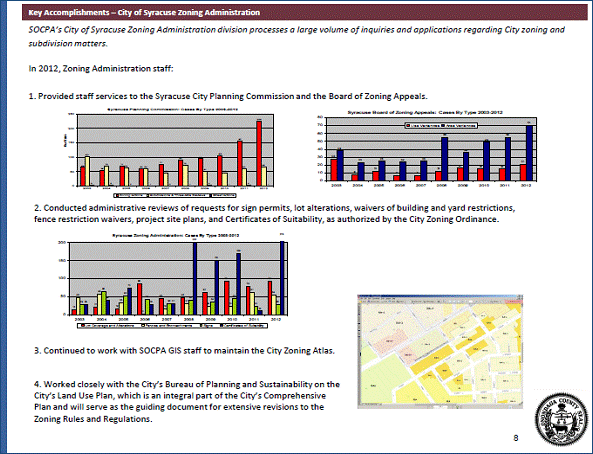
Task: Click the 'Use Variances / Area Variances' chart legend
Action: (x=441, y=125)
